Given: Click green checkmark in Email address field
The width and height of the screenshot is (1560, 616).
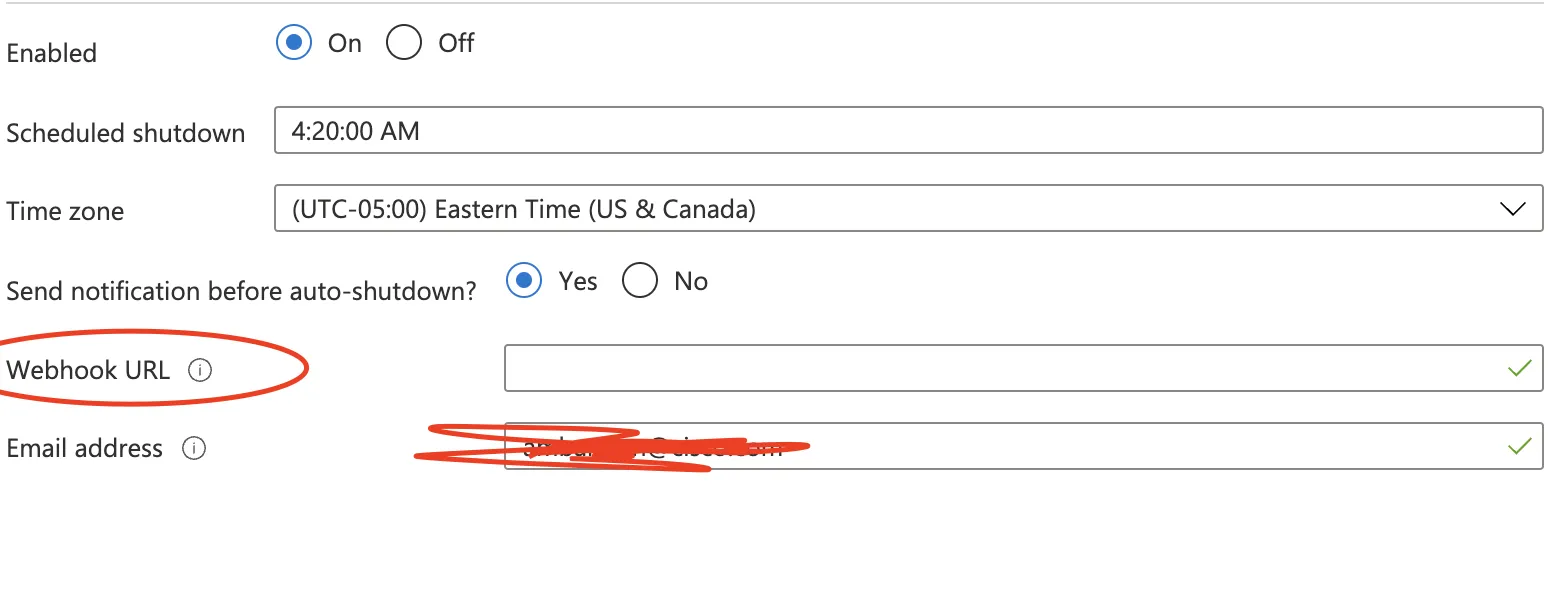Looking at the screenshot, I should [x=1519, y=446].
